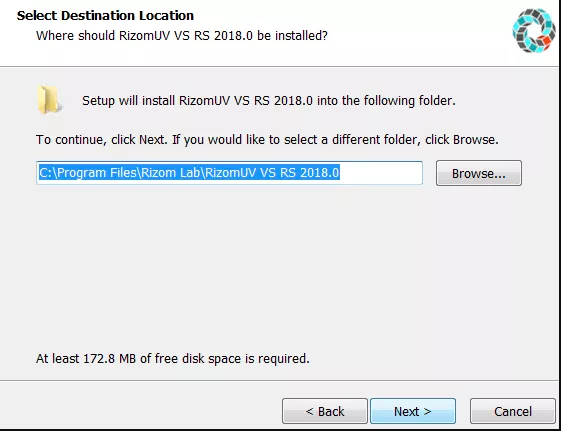Viewport: 561px width, 431px height.
Task: Click the highlighted install path text
Action: 189,173
